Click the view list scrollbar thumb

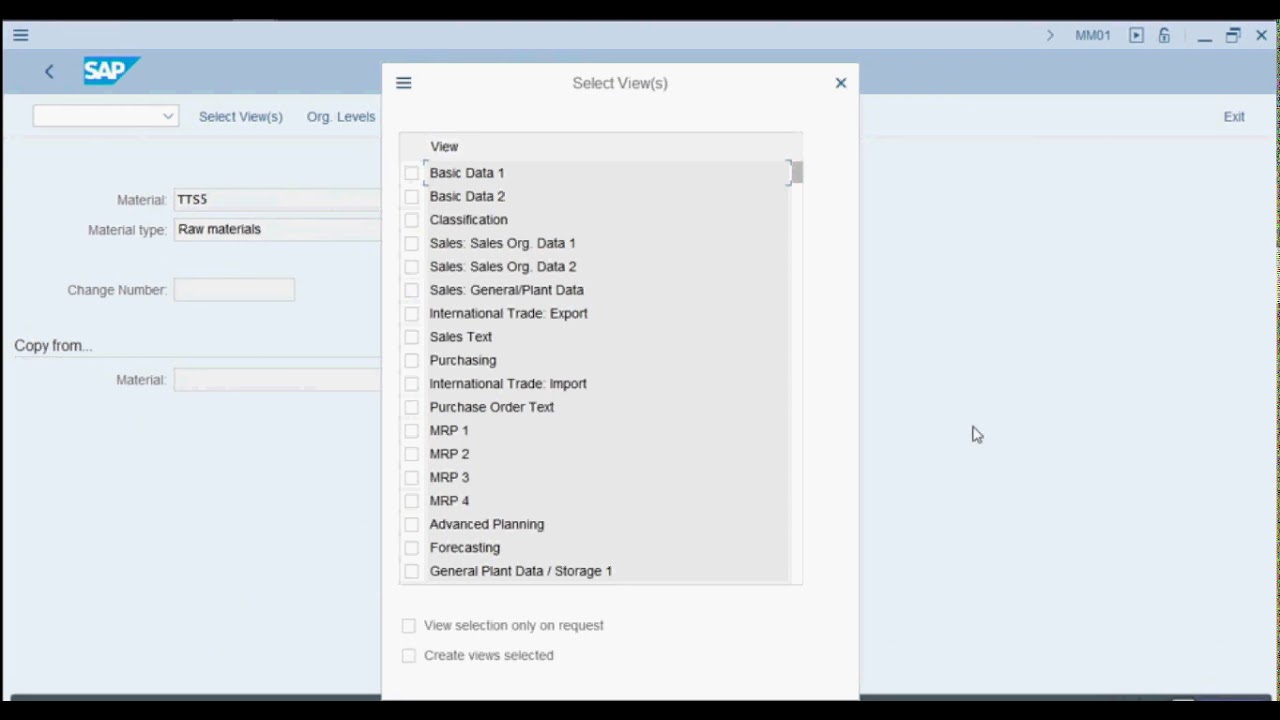(x=797, y=172)
